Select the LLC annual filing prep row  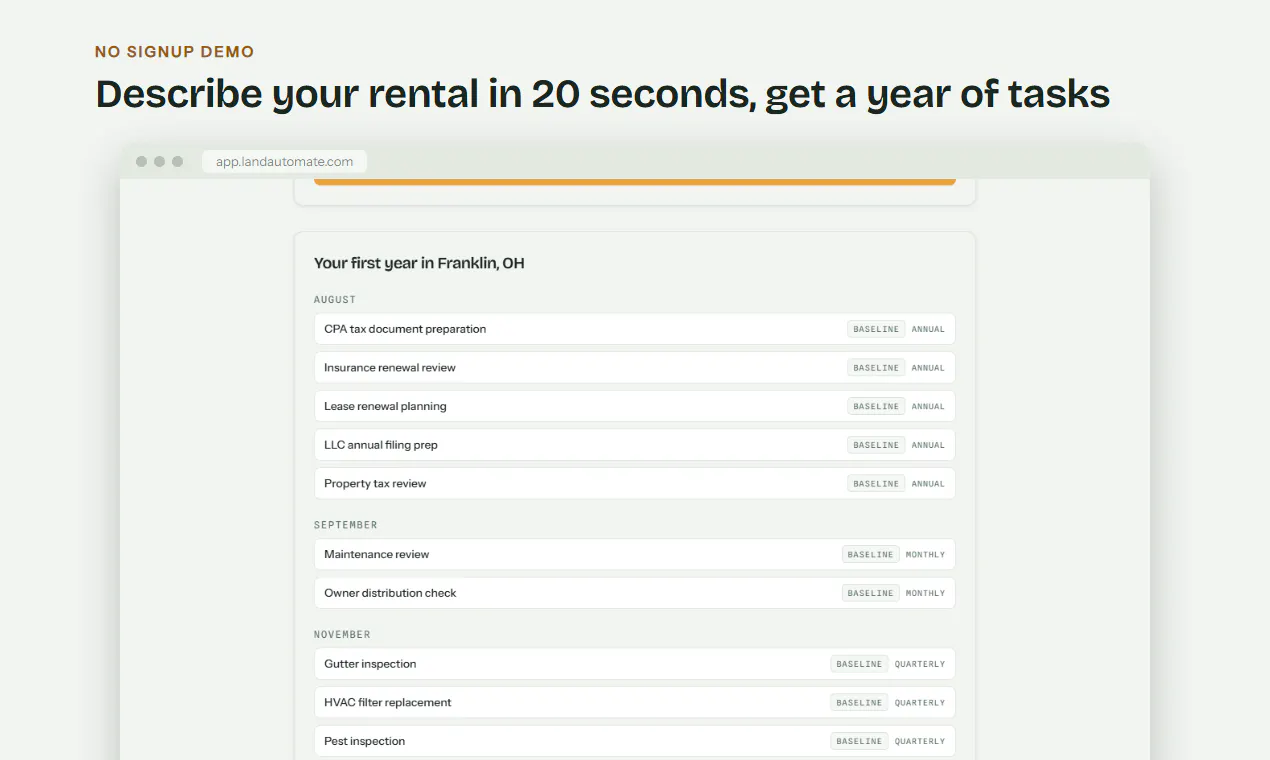634,445
